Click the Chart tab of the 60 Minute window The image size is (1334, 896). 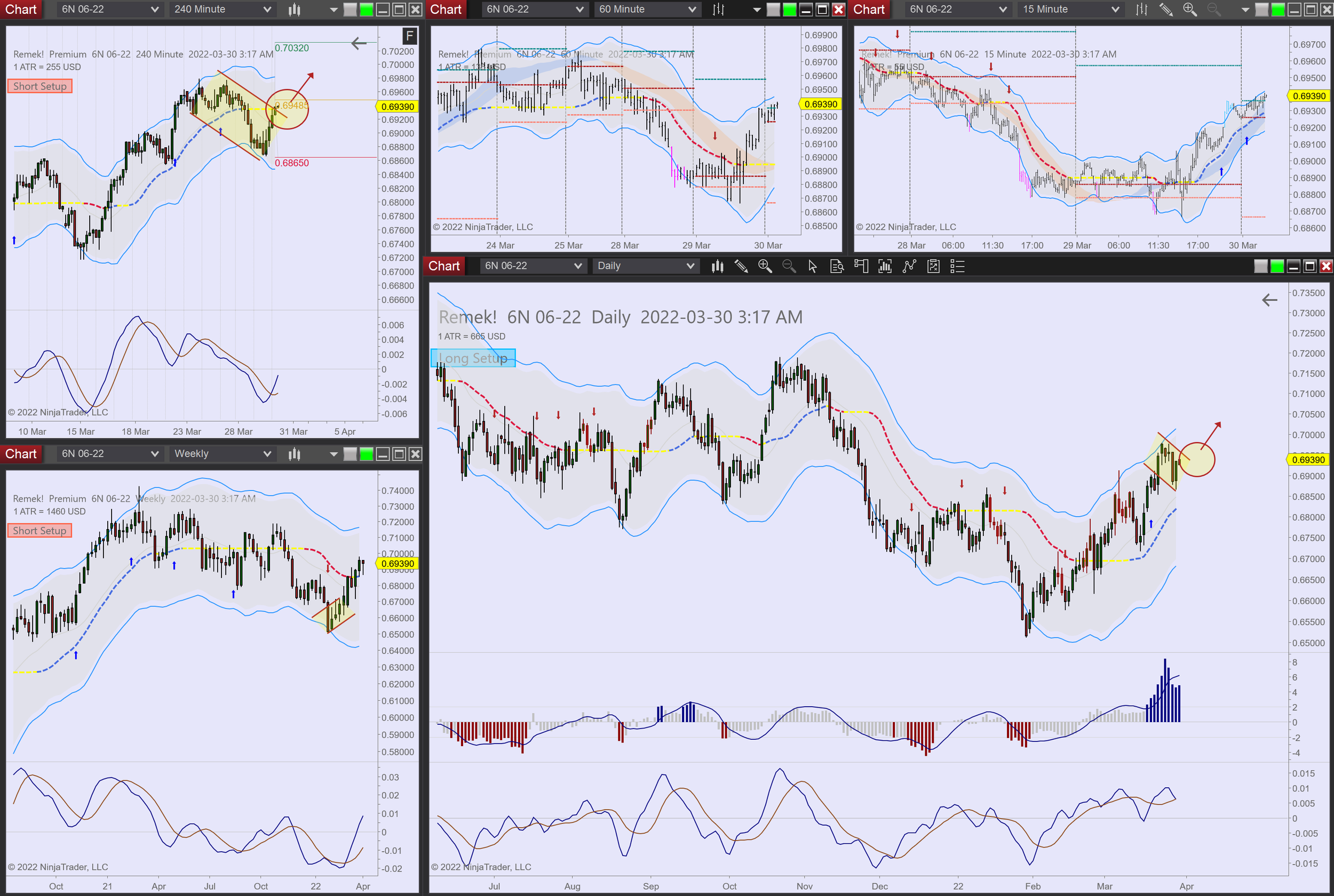pyautogui.click(x=446, y=9)
